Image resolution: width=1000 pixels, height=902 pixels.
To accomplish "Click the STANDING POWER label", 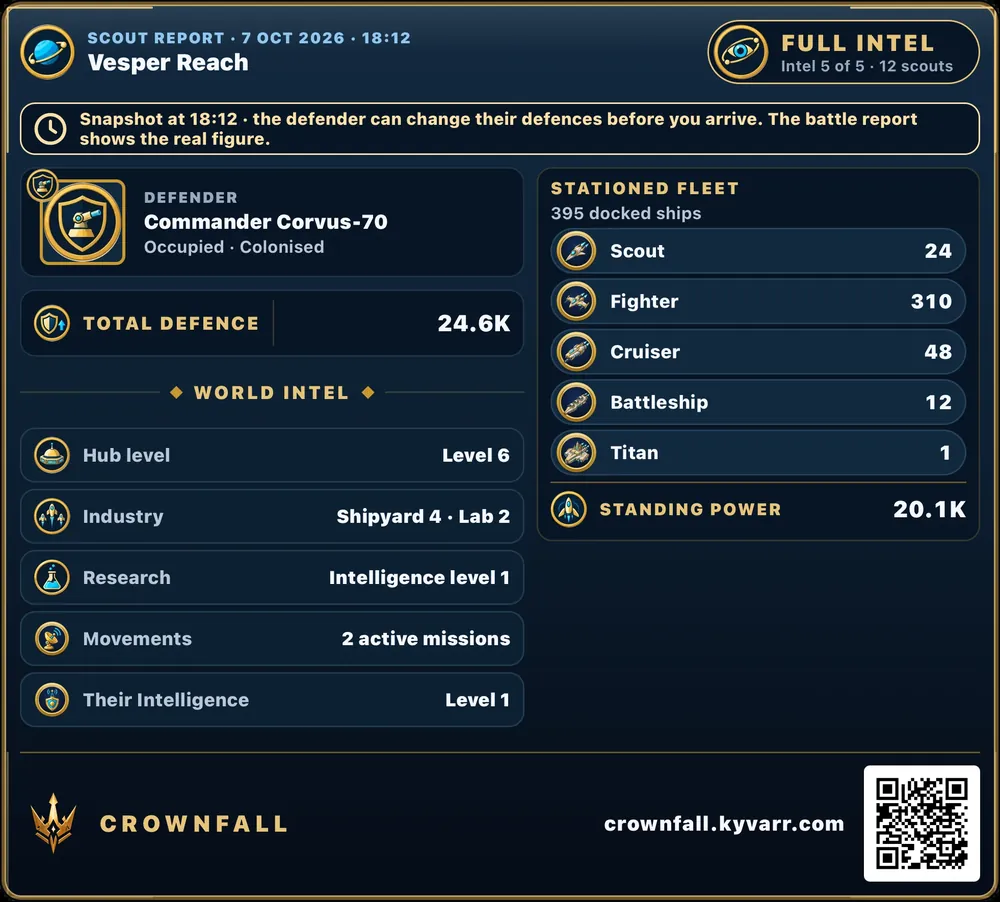I will point(690,509).
